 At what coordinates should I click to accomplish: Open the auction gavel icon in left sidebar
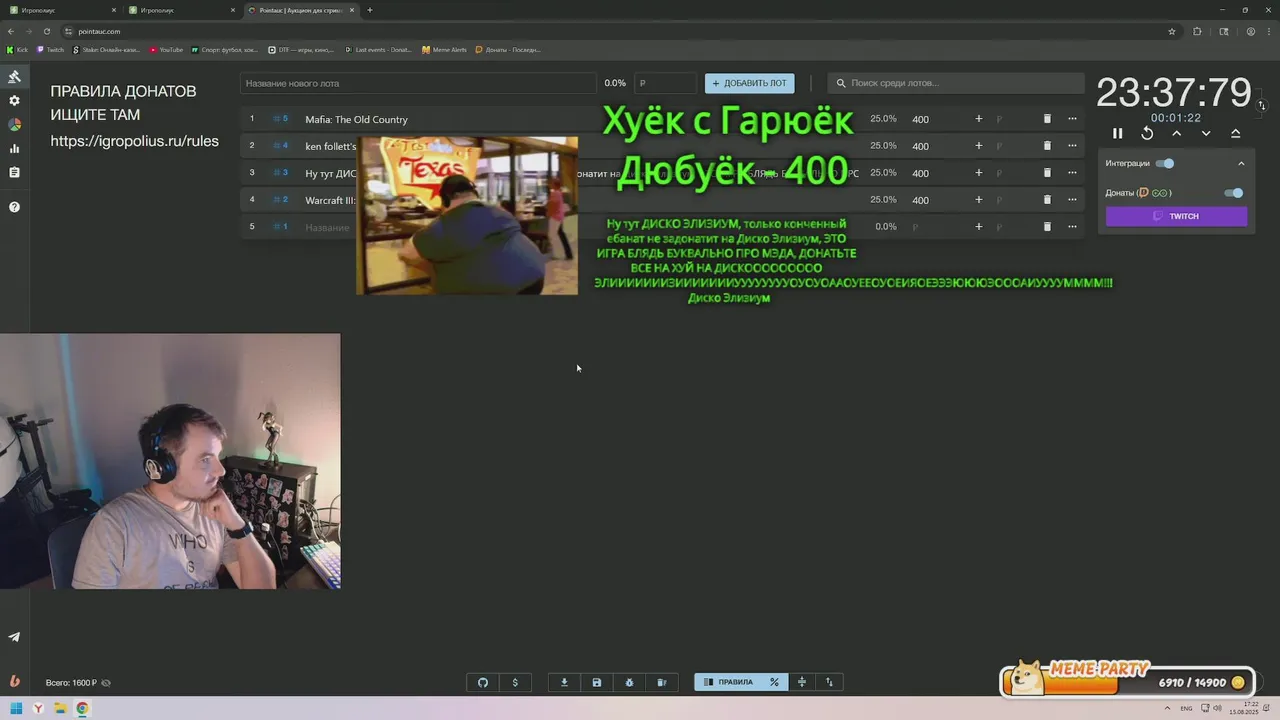click(14, 77)
